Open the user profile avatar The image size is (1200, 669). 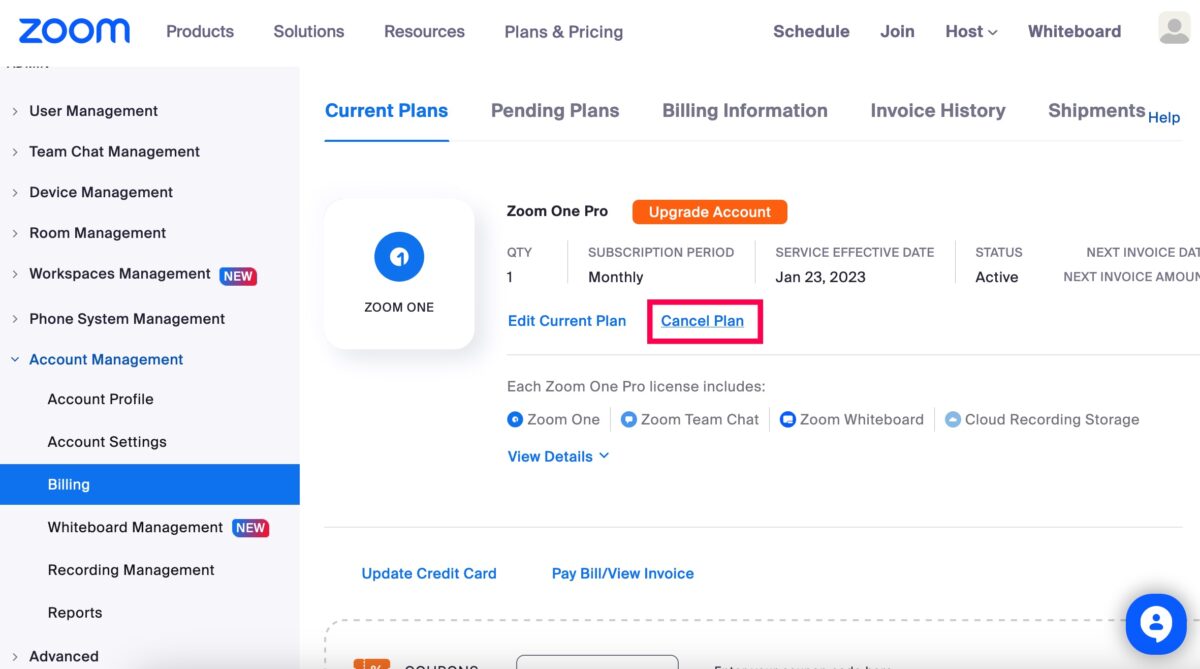1174,28
